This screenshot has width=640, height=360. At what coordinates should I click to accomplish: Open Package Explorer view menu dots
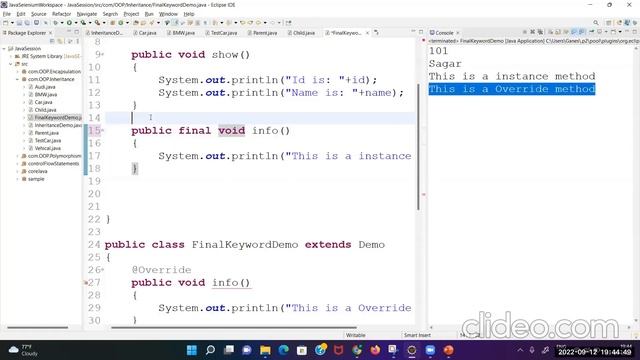click(x=78, y=41)
